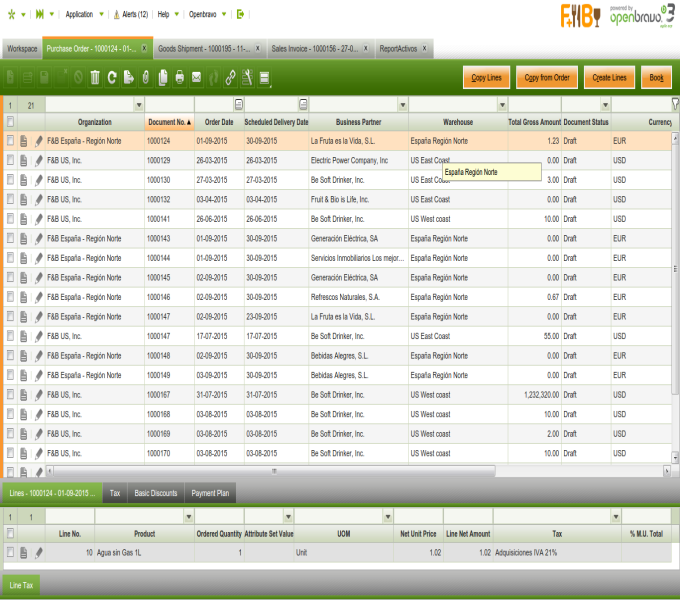Screen dimensions: 680x600
Task: Open the Organization filter dropdown
Action: point(138,105)
